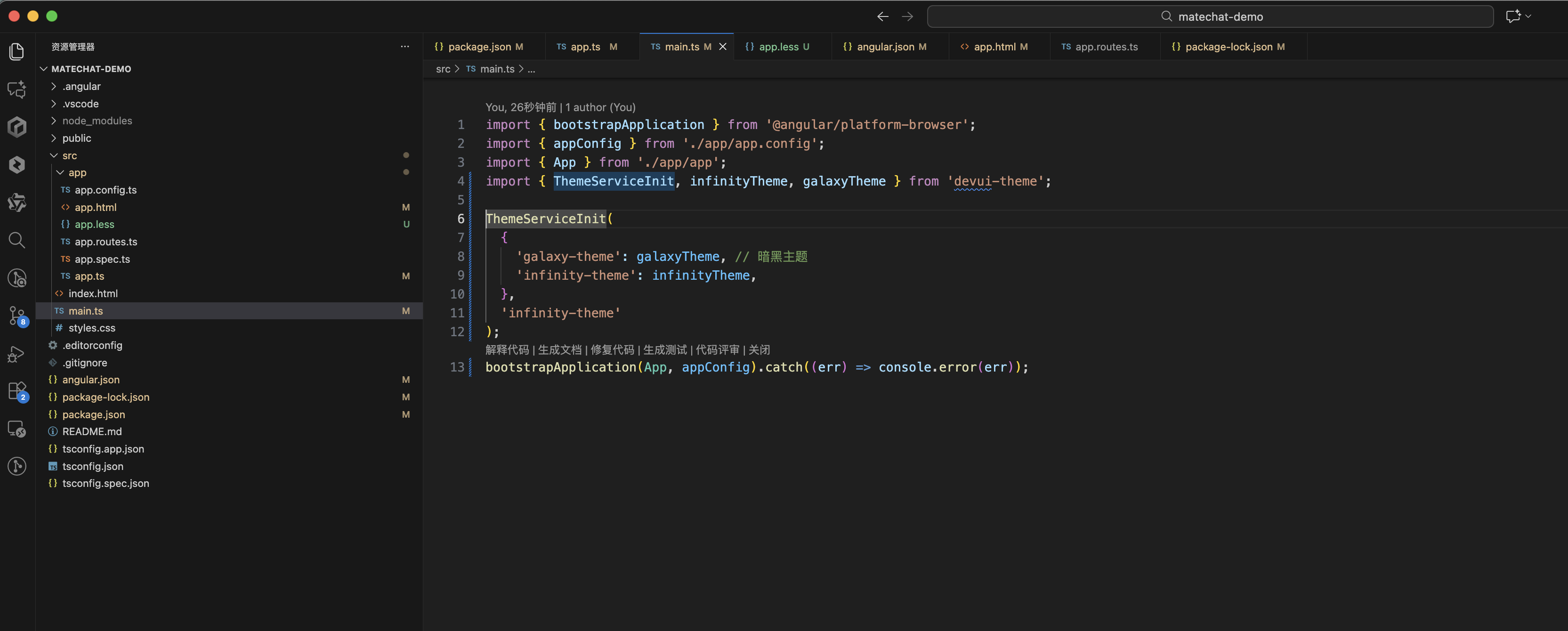Collapse the MATECHAT-DEMO root section
Image resolution: width=1568 pixels, height=631 pixels.
click(91, 69)
